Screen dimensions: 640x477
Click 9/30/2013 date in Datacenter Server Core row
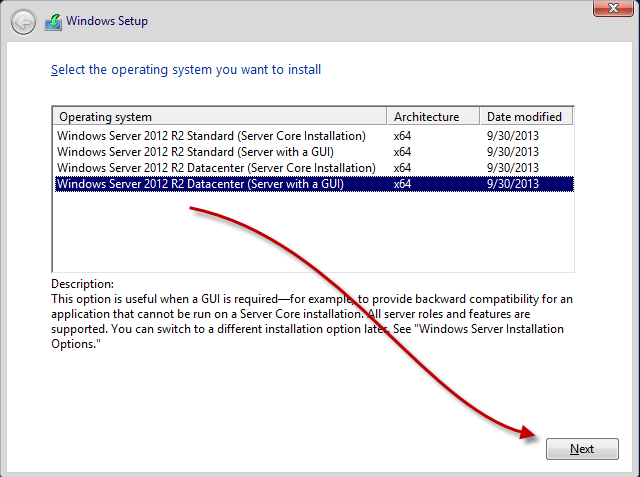[513, 168]
